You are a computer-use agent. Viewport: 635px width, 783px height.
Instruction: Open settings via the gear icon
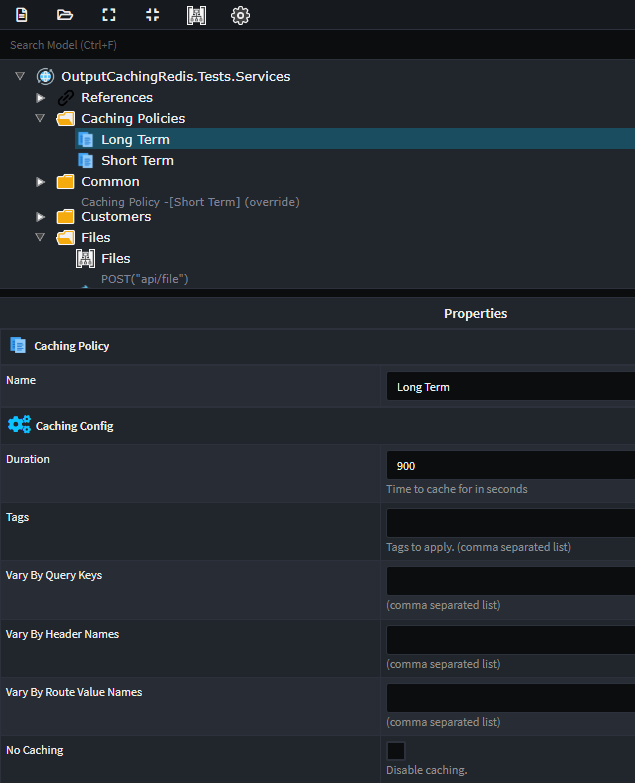click(x=240, y=15)
